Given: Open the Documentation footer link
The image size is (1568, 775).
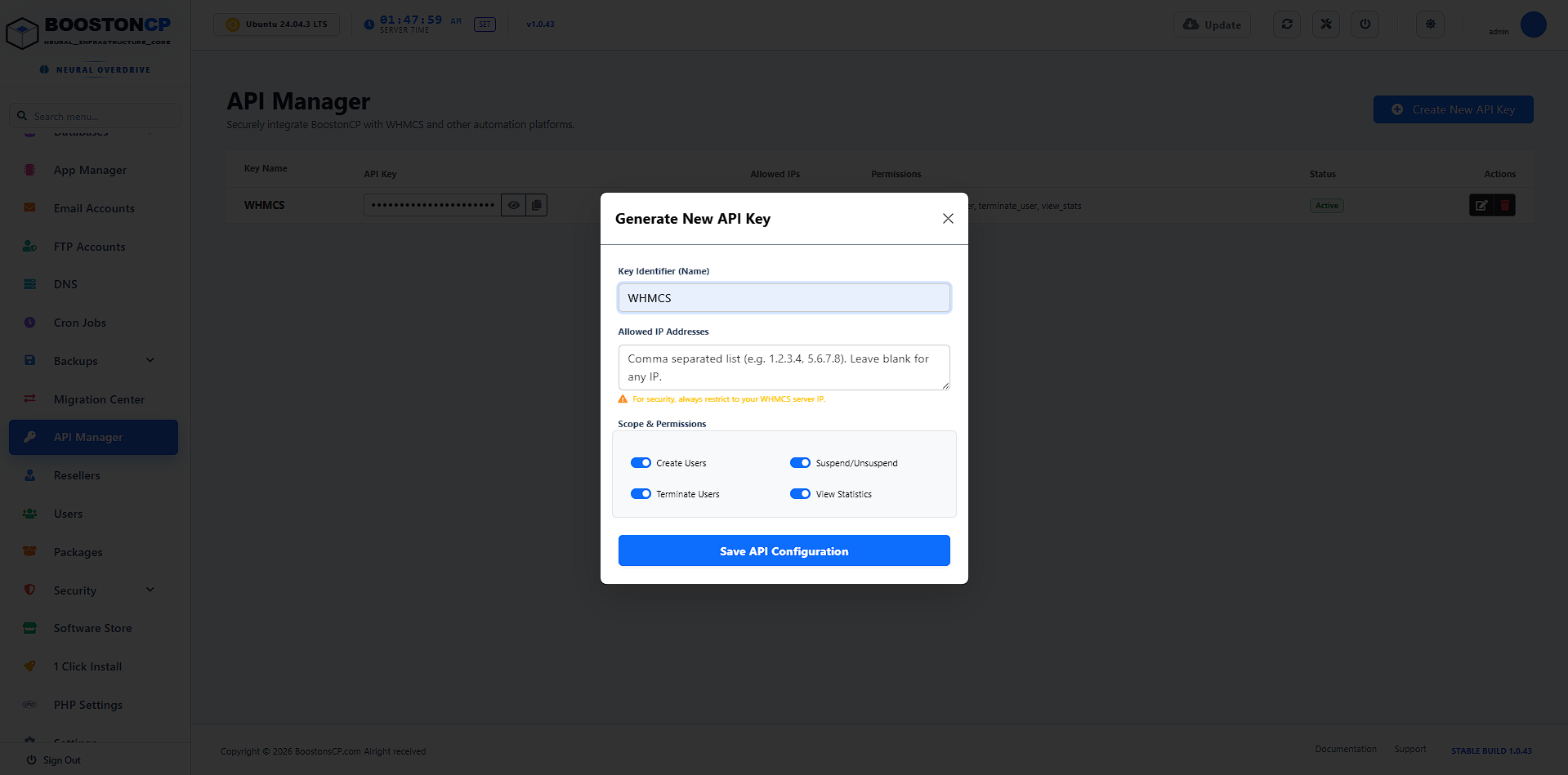Looking at the screenshot, I should (1345, 749).
